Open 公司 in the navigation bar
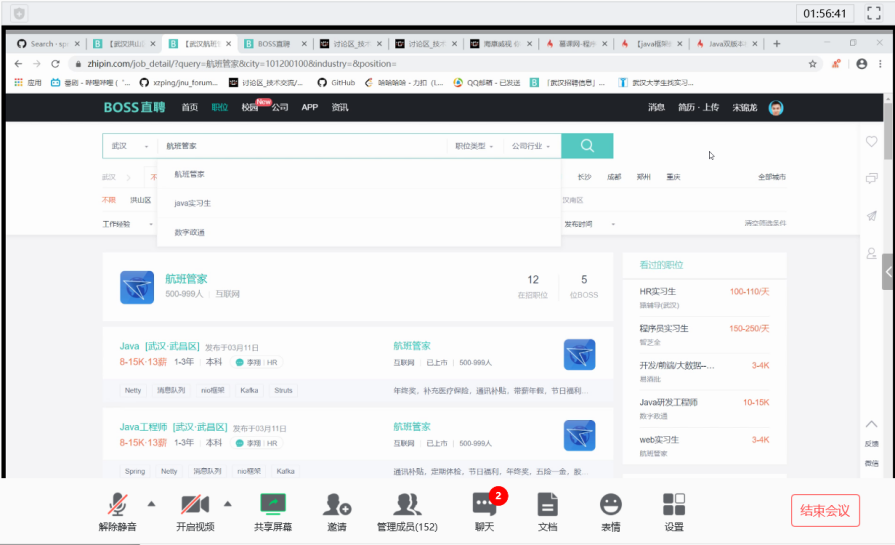 pyautogui.click(x=280, y=107)
